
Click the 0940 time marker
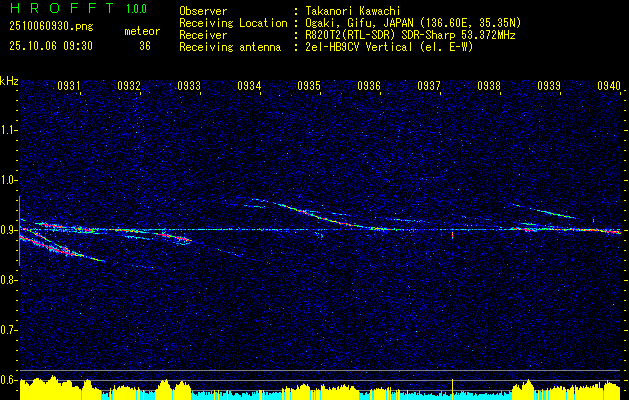(x=609, y=86)
